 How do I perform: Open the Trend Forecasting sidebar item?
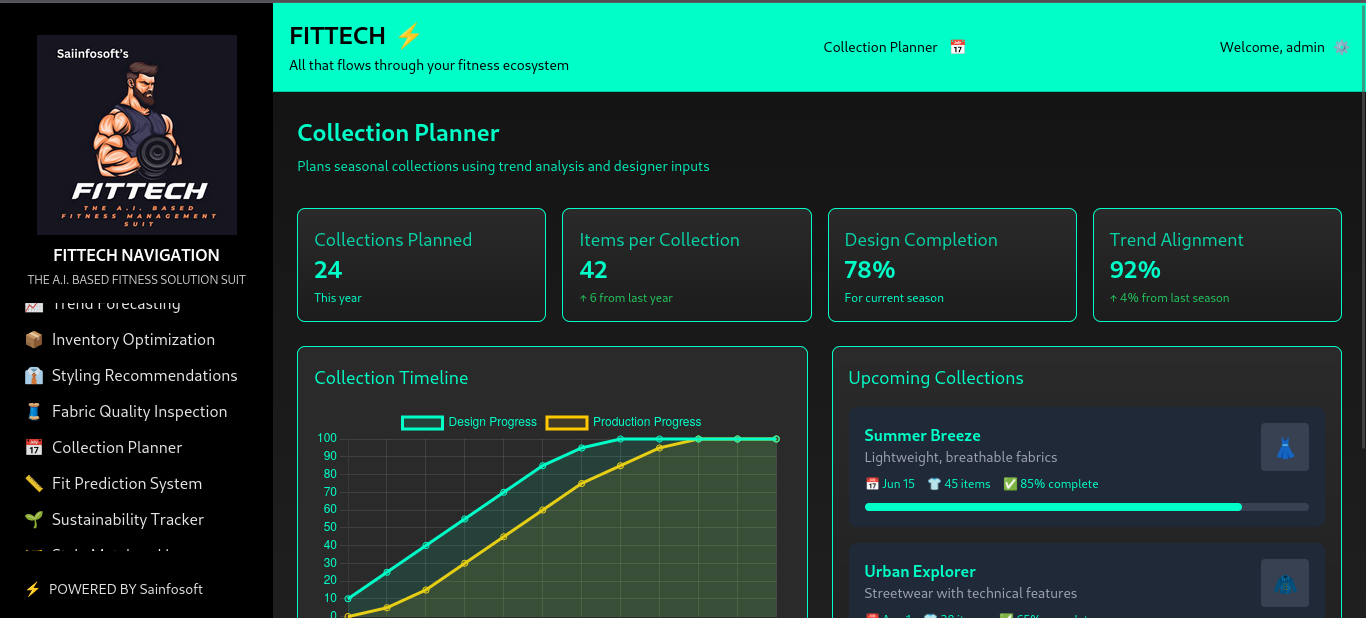coord(116,305)
